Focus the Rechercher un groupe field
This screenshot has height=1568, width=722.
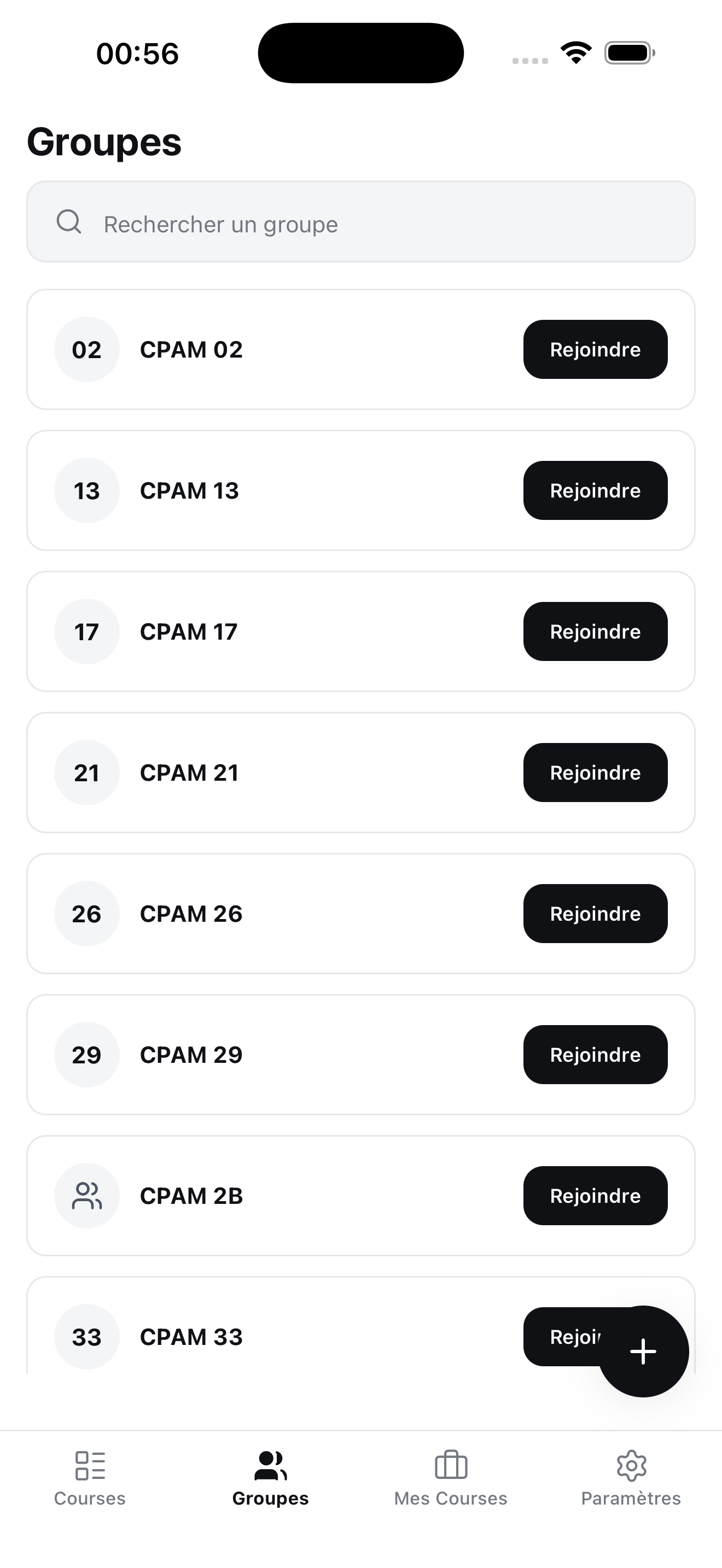(x=361, y=221)
